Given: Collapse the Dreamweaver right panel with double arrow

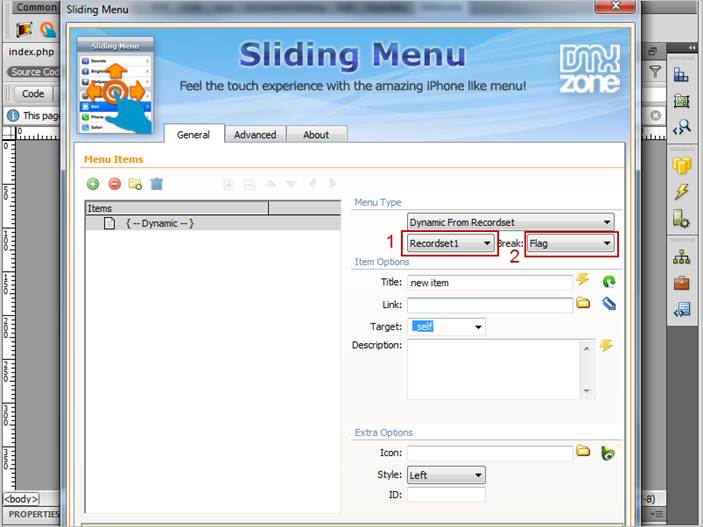Looking at the screenshot, I should coord(693,47).
